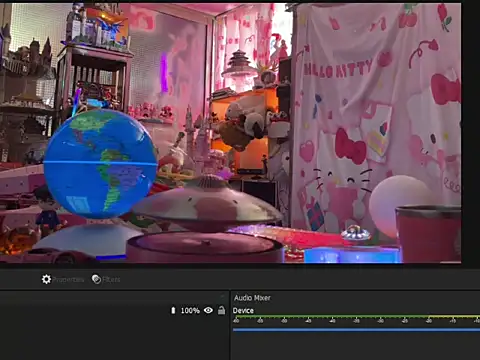The width and height of the screenshot is (480, 360).
Task: Click the 100% battery percentage text
Action: click(x=190, y=311)
